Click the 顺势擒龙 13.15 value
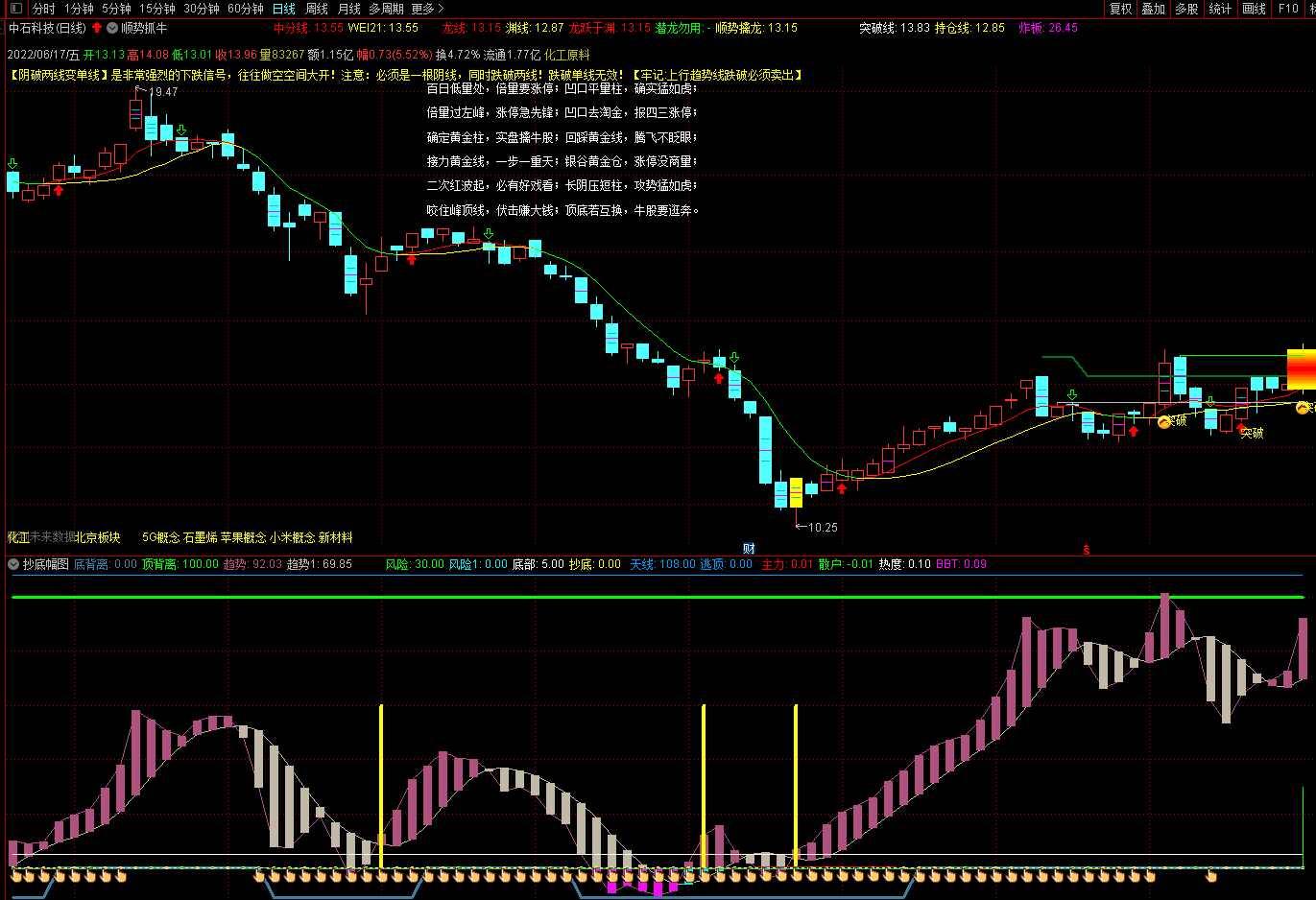Screen dimensions: 1316x900 coord(756,28)
